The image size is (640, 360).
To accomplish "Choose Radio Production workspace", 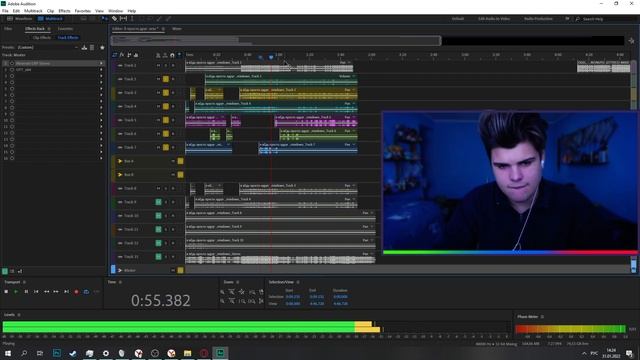I will click(538, 19).
